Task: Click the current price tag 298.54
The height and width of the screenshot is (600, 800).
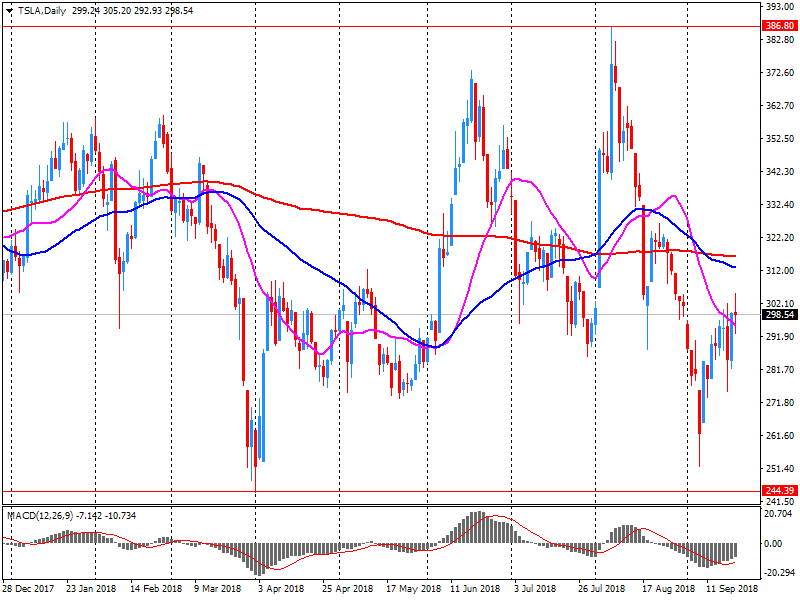Action: coord(778,314)
